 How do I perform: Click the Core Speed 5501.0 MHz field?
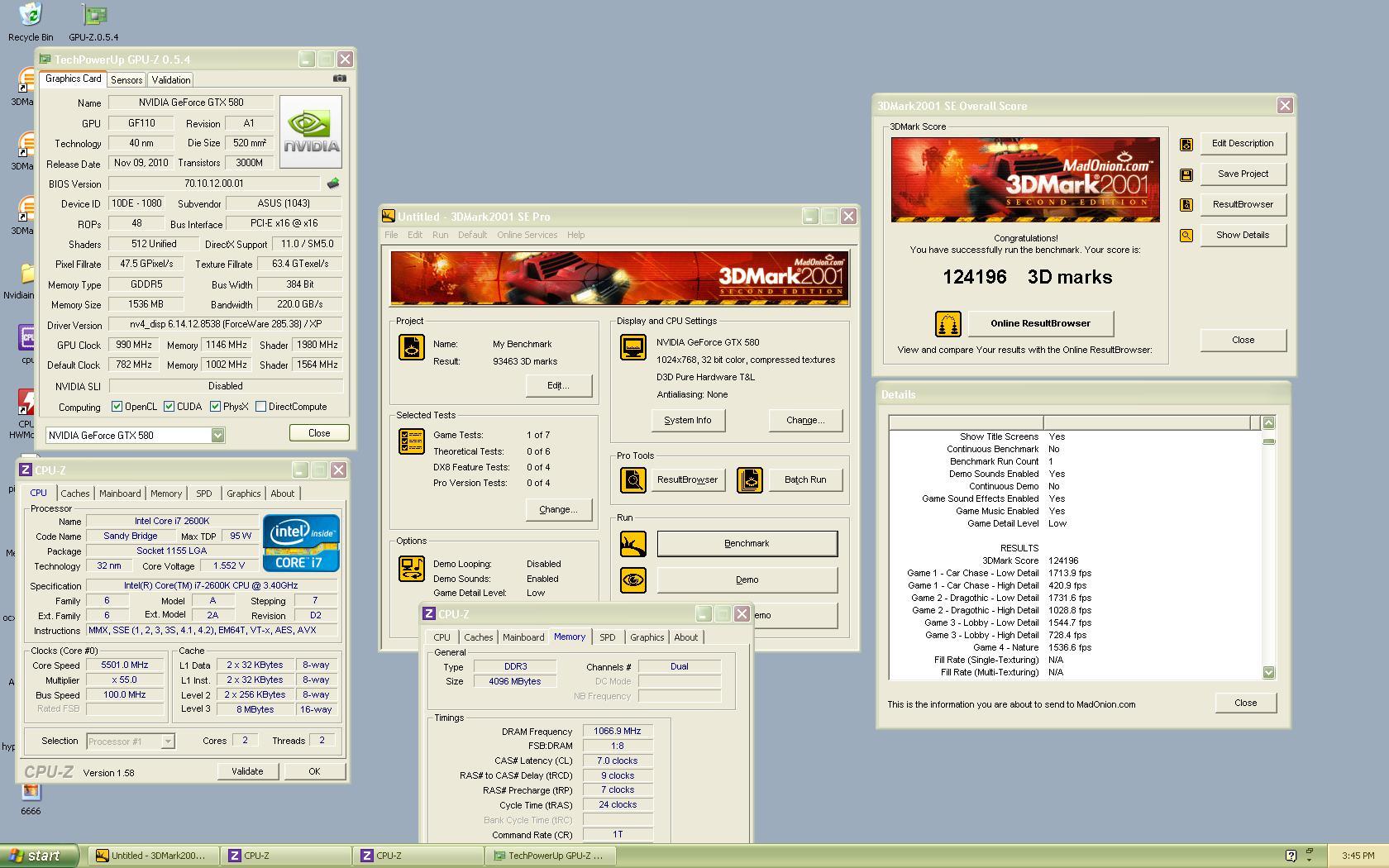point(124,665)
